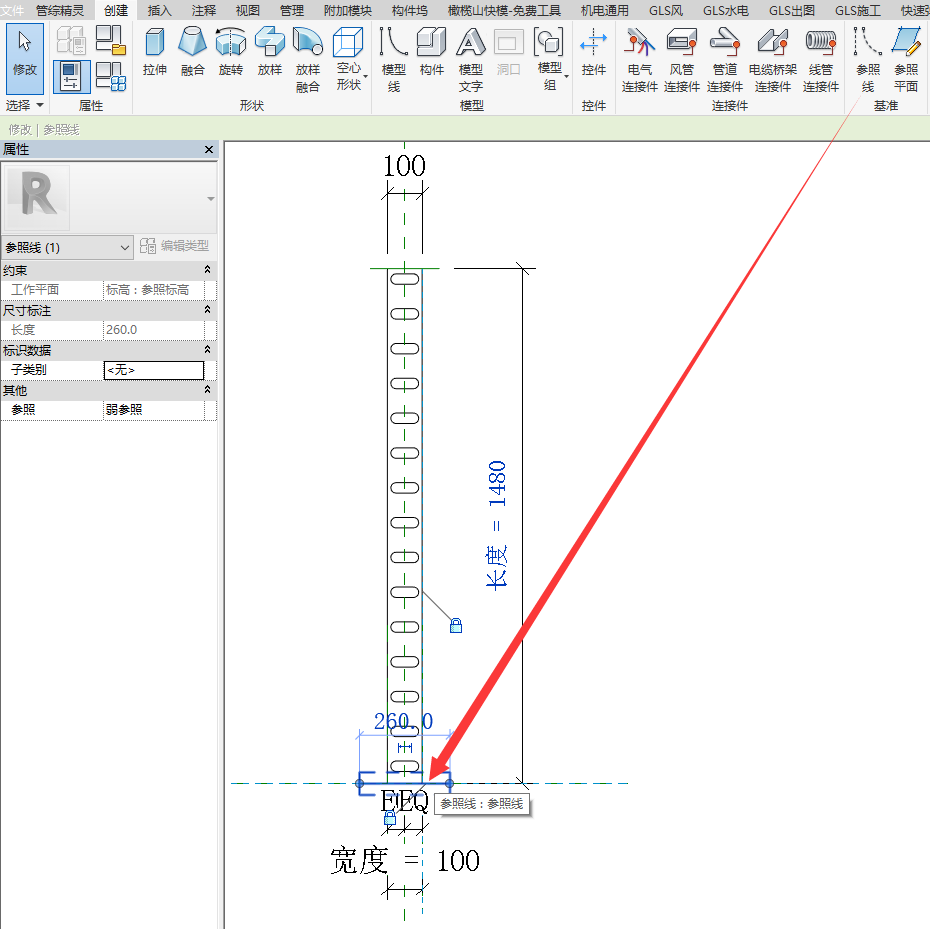Toggle the padlock beside the 长度 dimension

pos(456,626)
